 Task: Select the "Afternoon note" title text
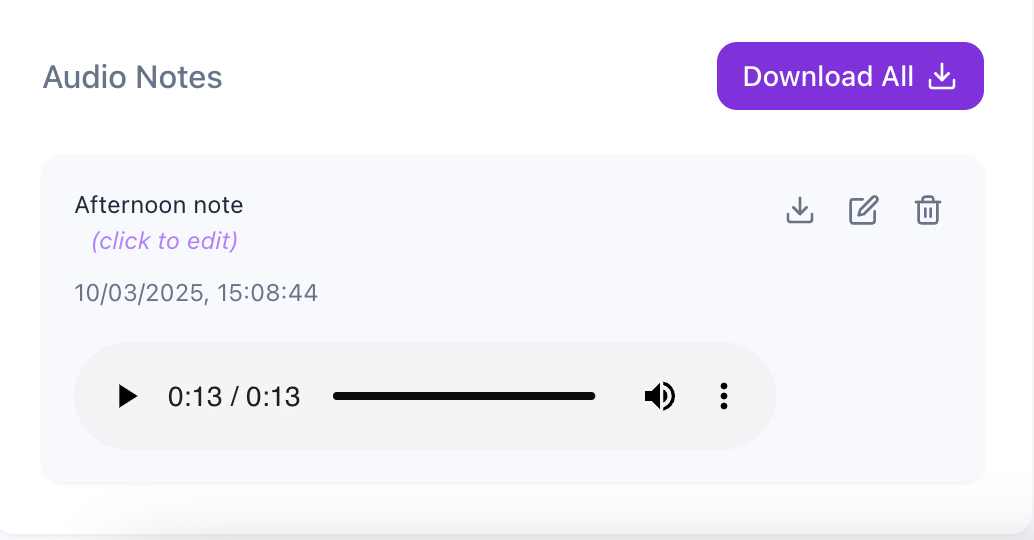159,205
